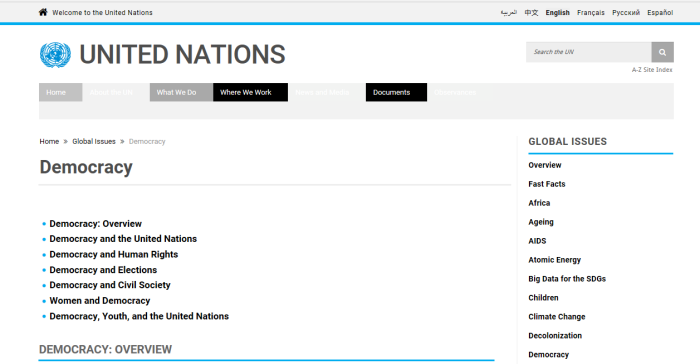Open 'Women and Democracy' link
Screen dimensions: 700x364
[100, 301]
